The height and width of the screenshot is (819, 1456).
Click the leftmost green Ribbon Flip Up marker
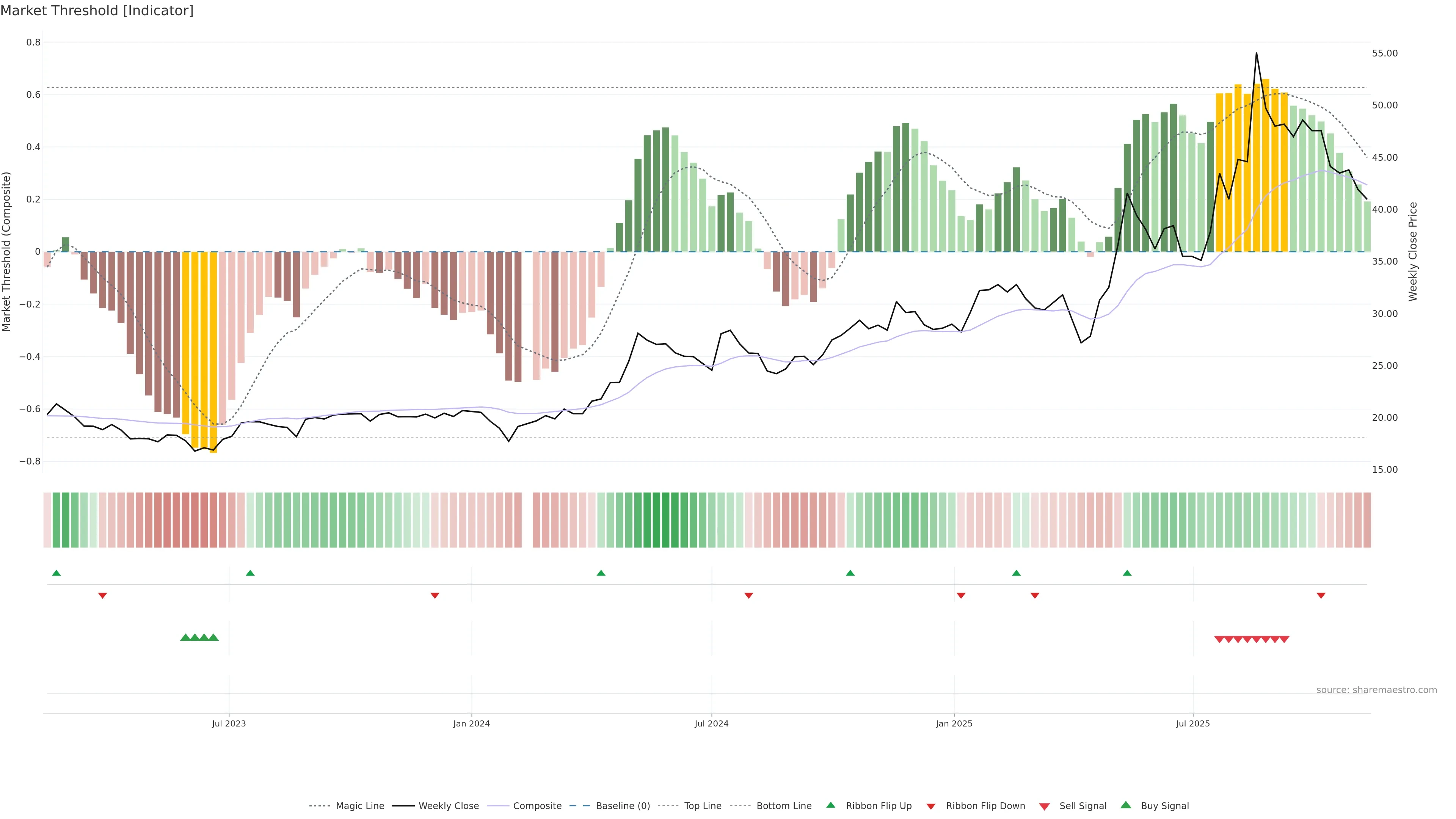(x=56, y=573)
